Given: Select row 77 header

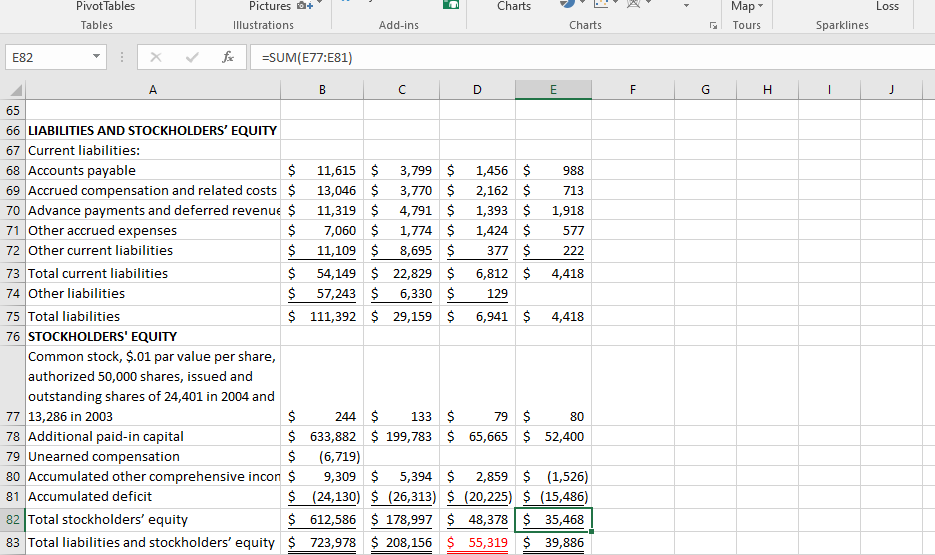Looking at the screenshot, I should tap(13, 386).
